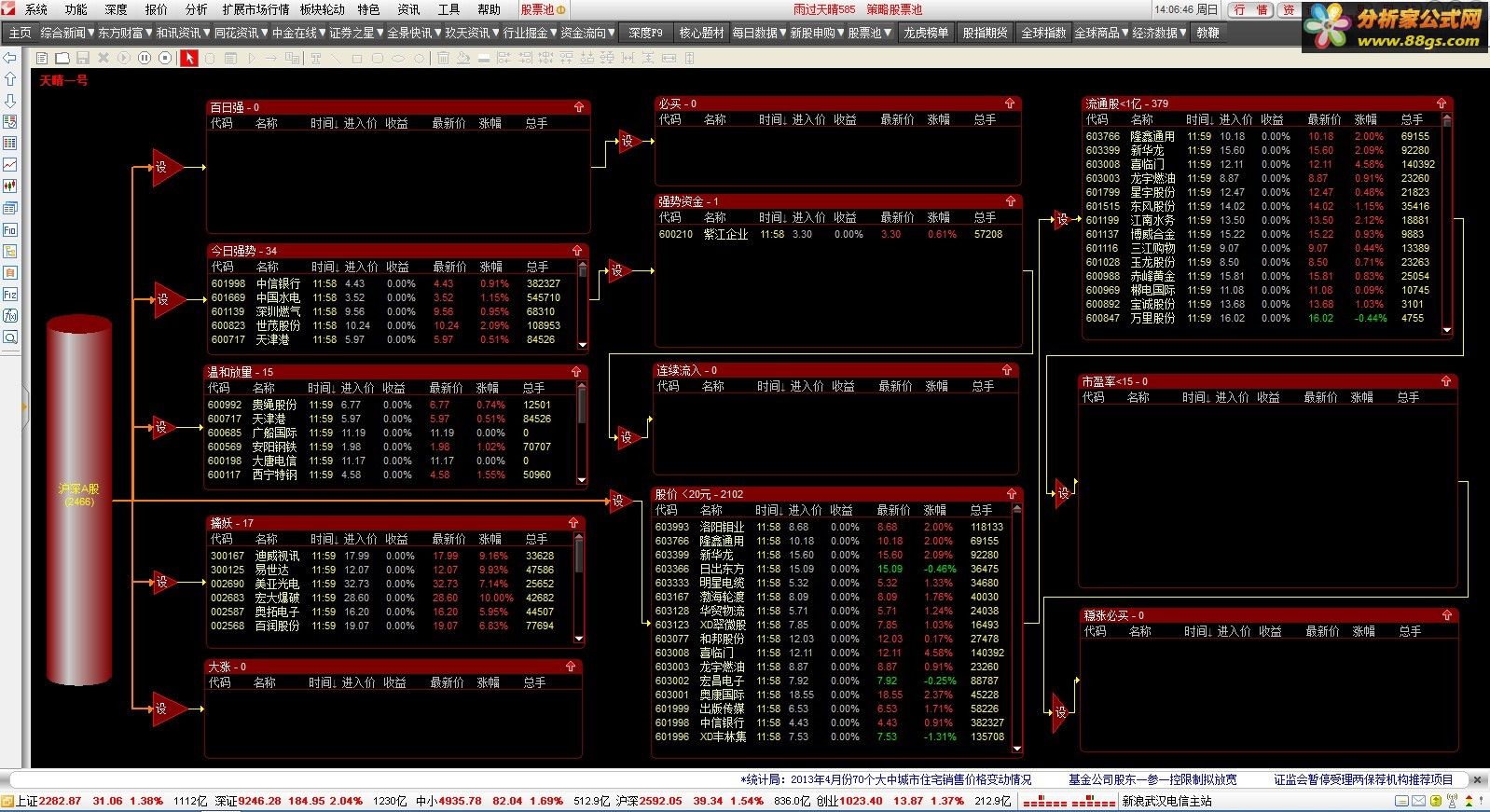The height and width of the screenshot is (812, 1490).
Task: Click the save diskette toolbar icon
Action: [x=83, y=58]
